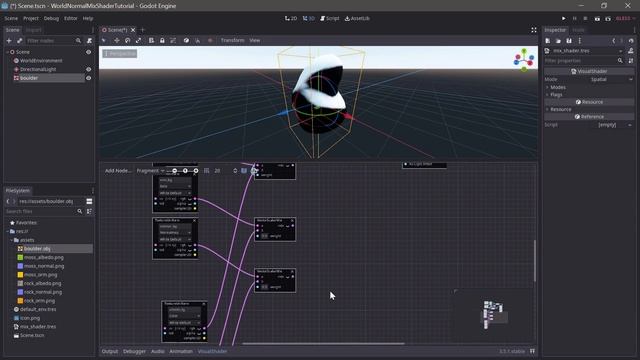The height and width of the screenshot is (360, 640).
Task: Click the shader graph horizontal scrollbar
Action: click(x=323, y=344)
